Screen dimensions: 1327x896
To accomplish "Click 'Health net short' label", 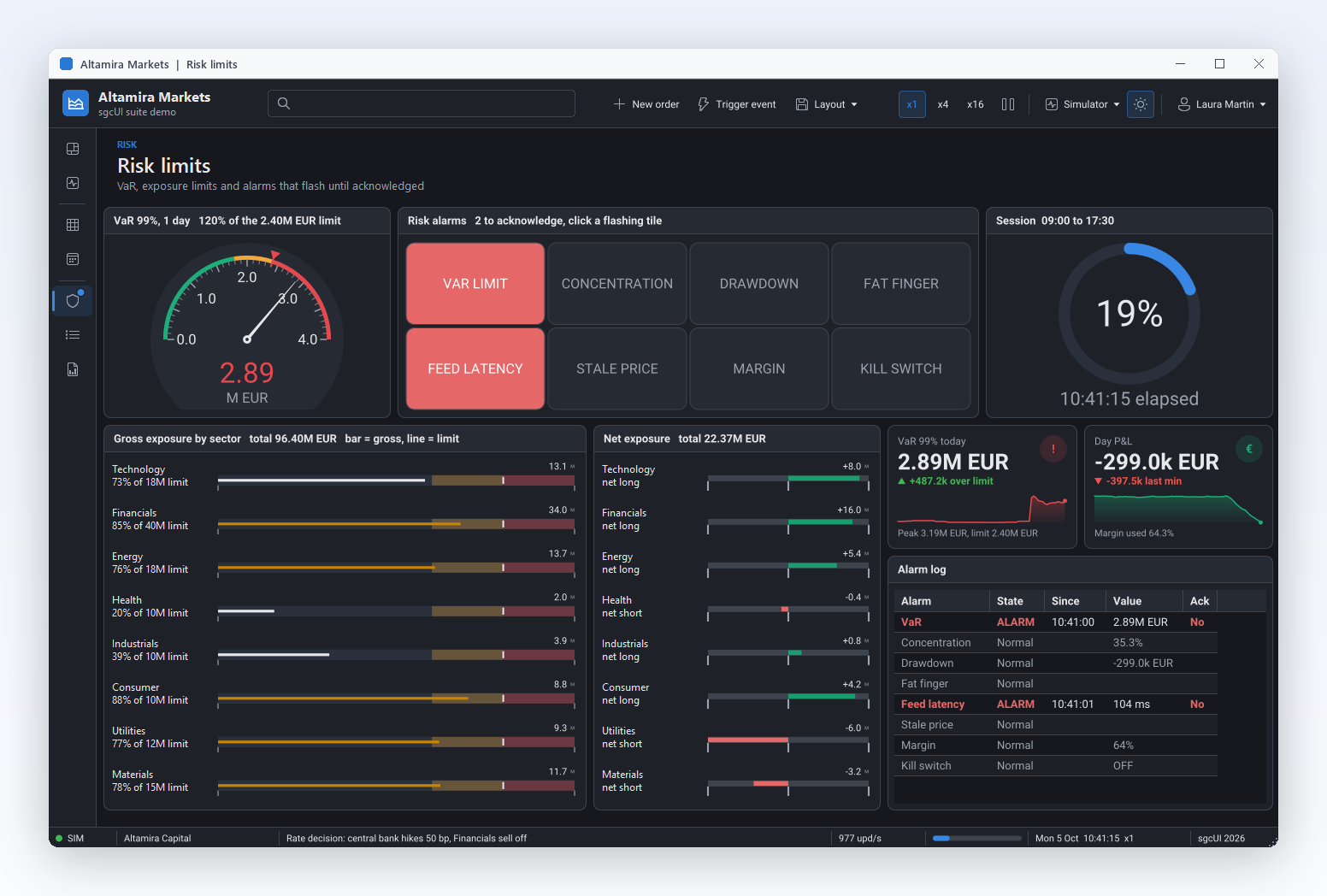I will [622, 607].
